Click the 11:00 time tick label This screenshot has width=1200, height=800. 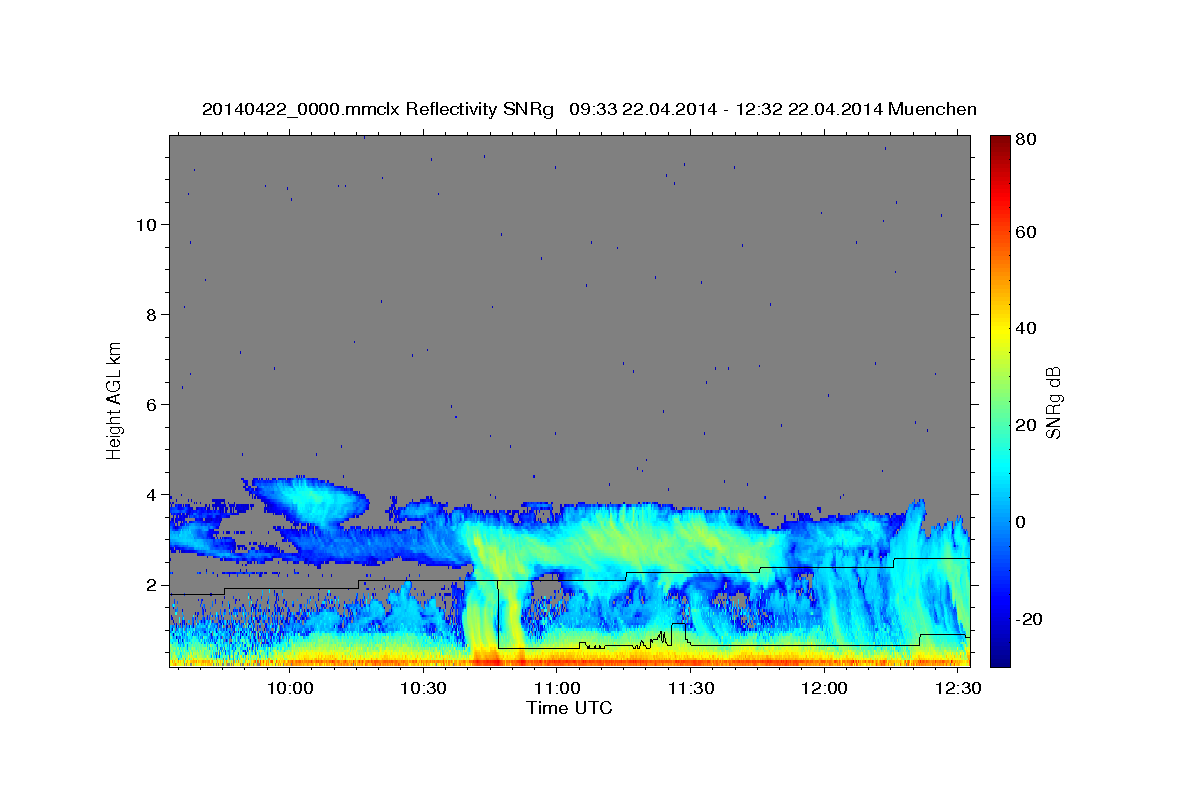coord(556,689)
